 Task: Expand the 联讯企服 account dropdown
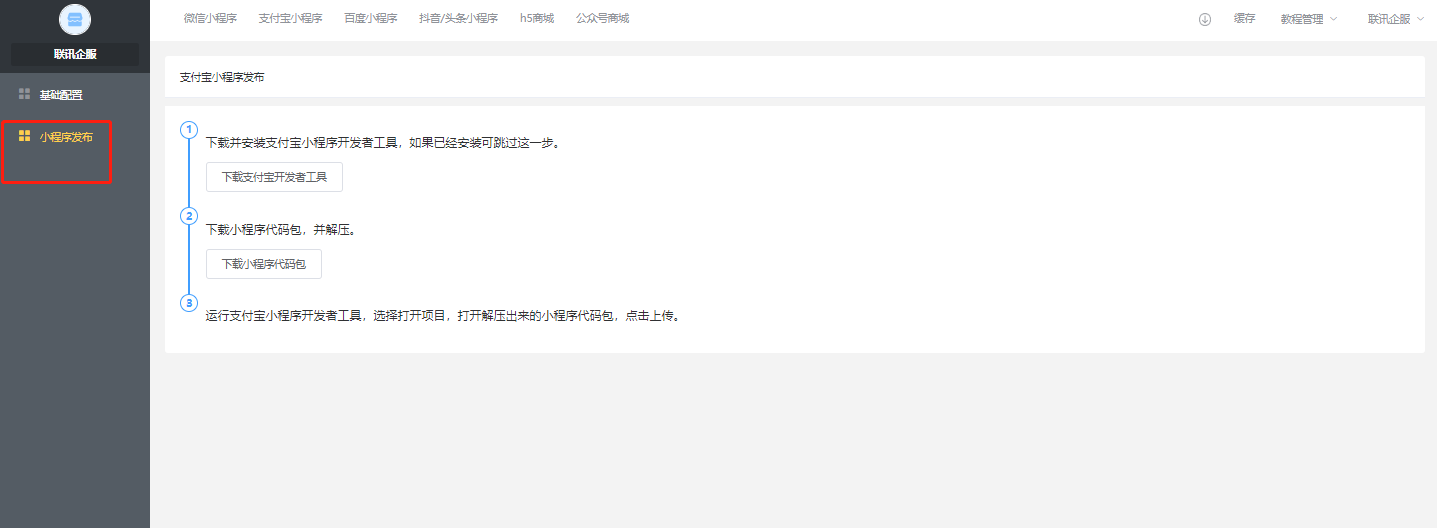1396,19
